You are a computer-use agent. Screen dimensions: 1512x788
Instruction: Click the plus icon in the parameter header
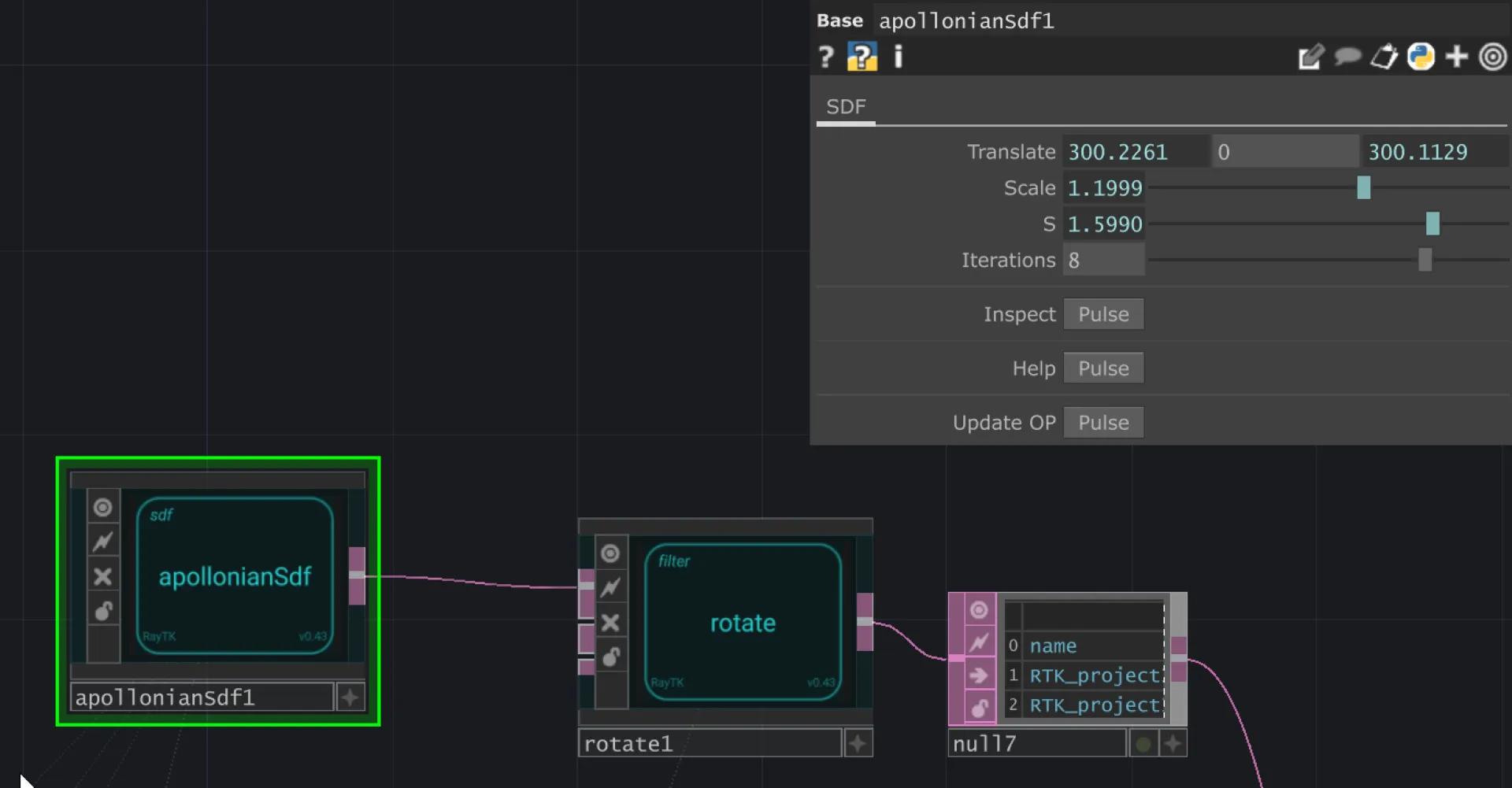1457,57
